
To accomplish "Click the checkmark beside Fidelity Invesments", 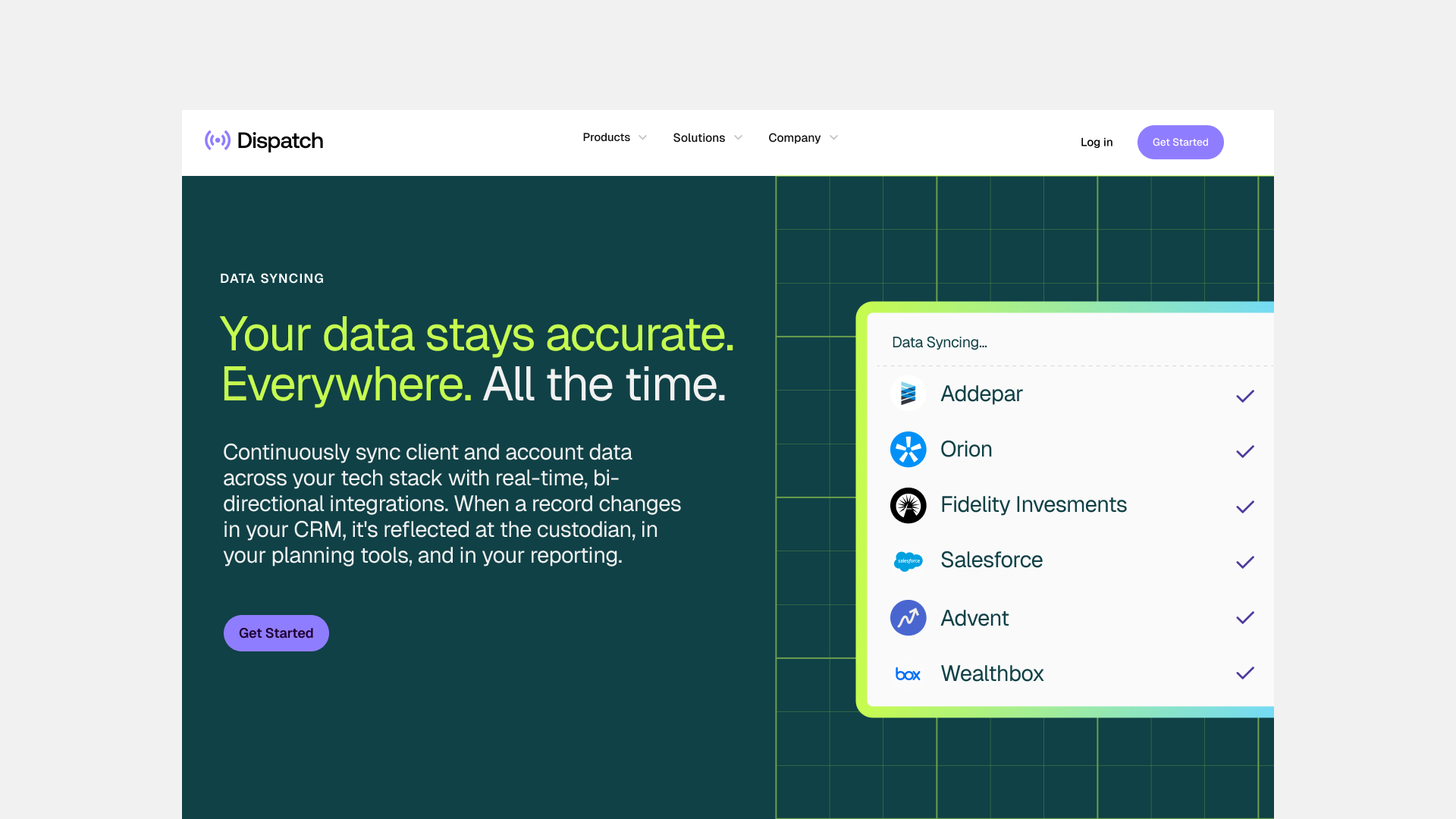I will [x=1245, y=507].
